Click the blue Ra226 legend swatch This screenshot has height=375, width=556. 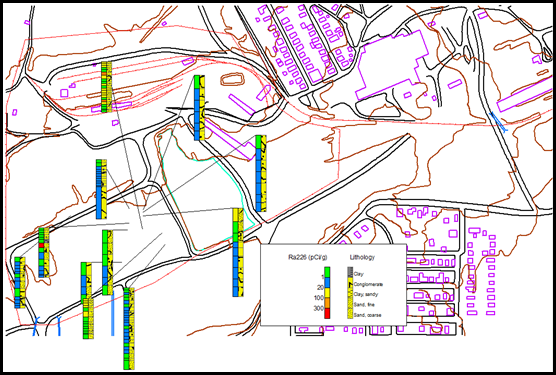point(327,283)
